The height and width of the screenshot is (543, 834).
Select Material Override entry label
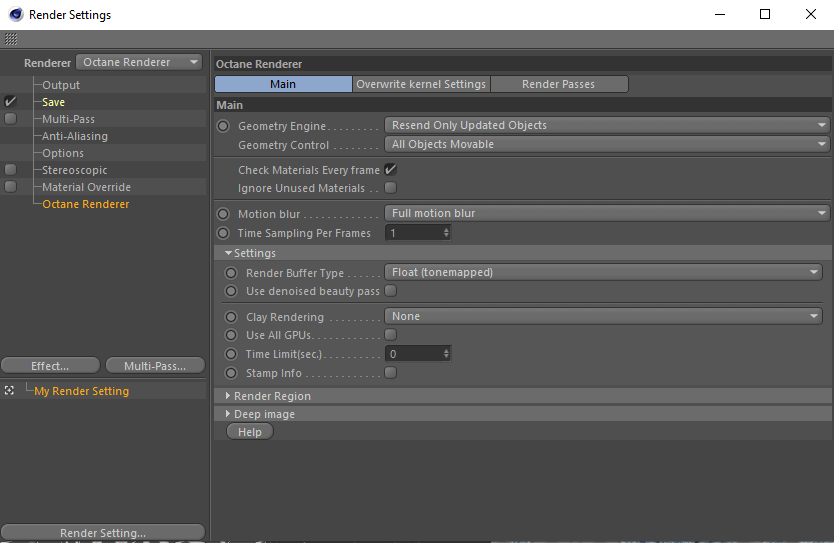click(x=86, y=187)
